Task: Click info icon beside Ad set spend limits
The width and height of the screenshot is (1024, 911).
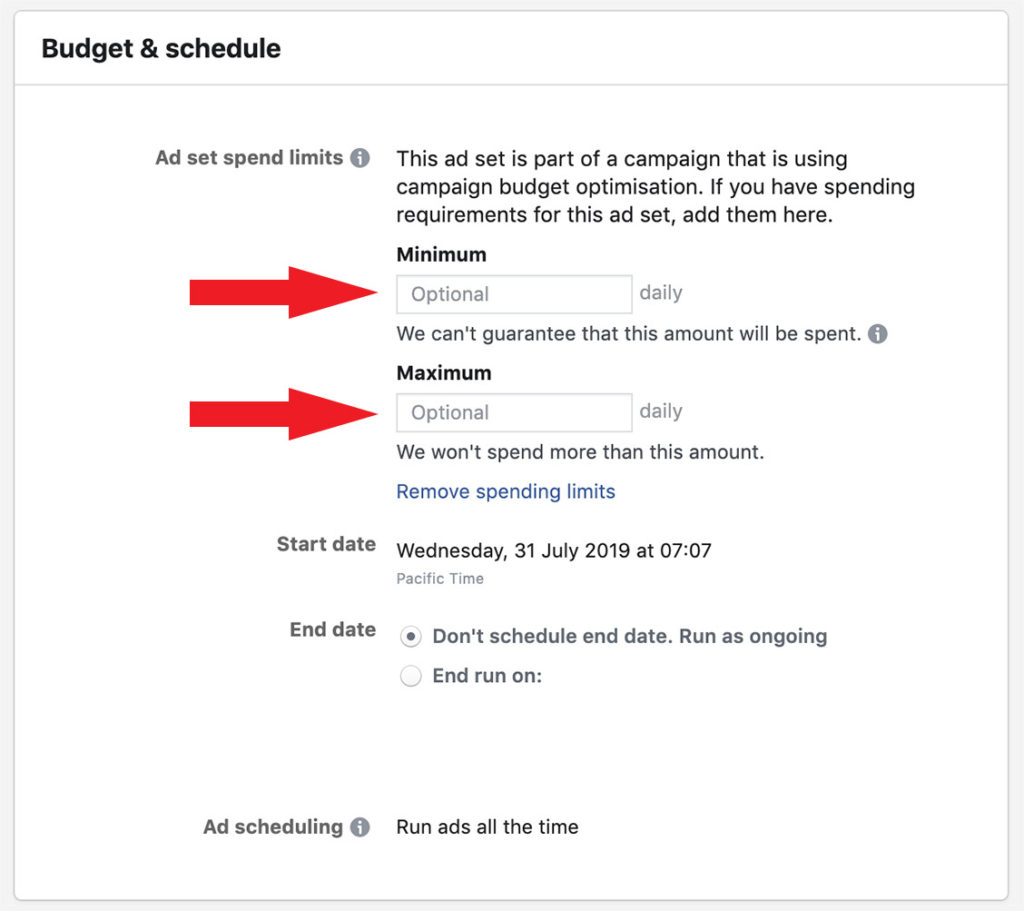Action: [360, 158]
